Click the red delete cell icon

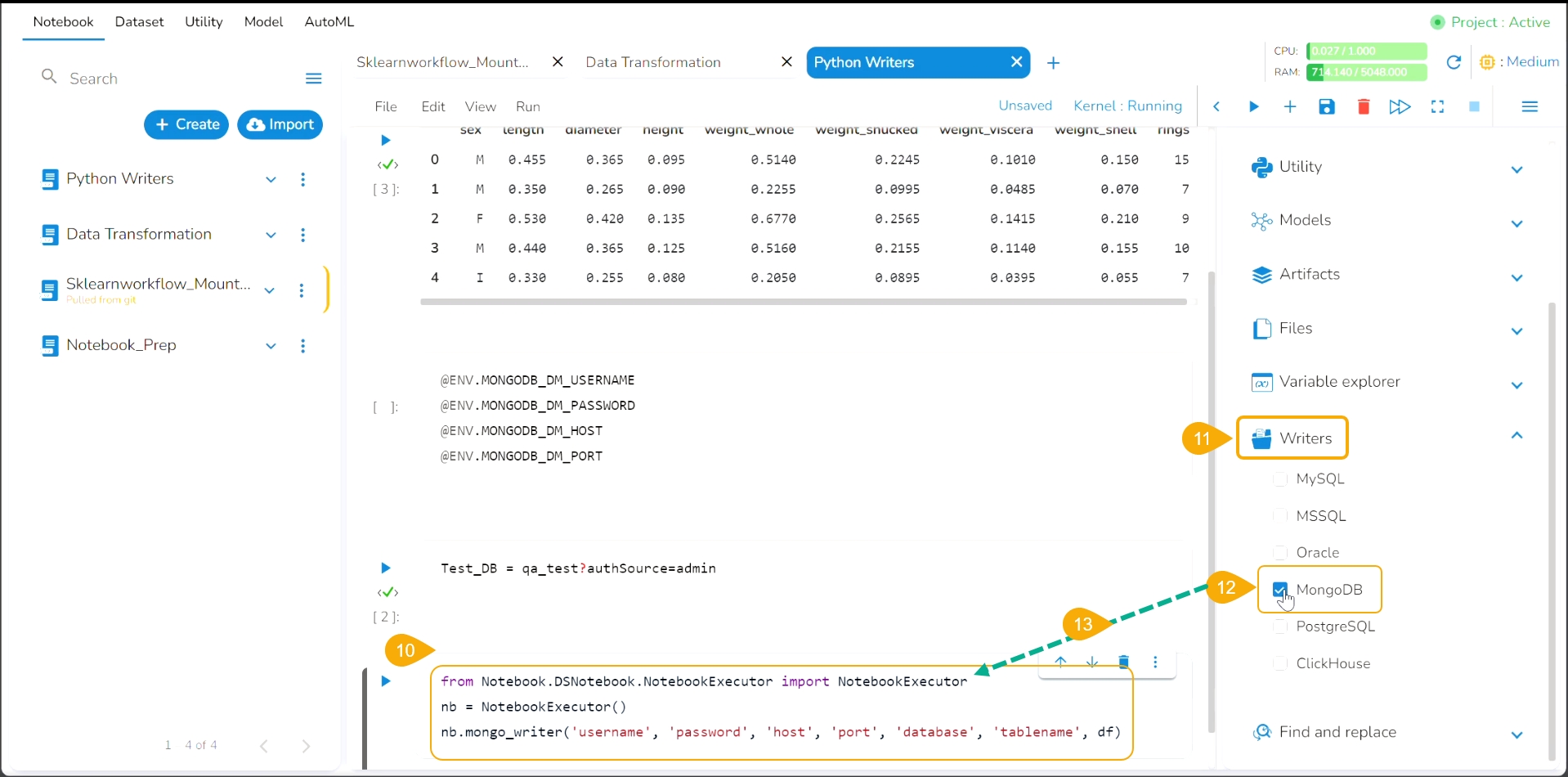pos(1364,107)
